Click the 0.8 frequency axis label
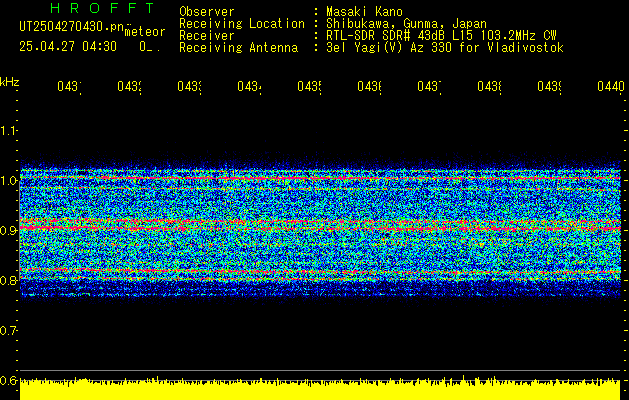The image size is (629, 400). 8,280
